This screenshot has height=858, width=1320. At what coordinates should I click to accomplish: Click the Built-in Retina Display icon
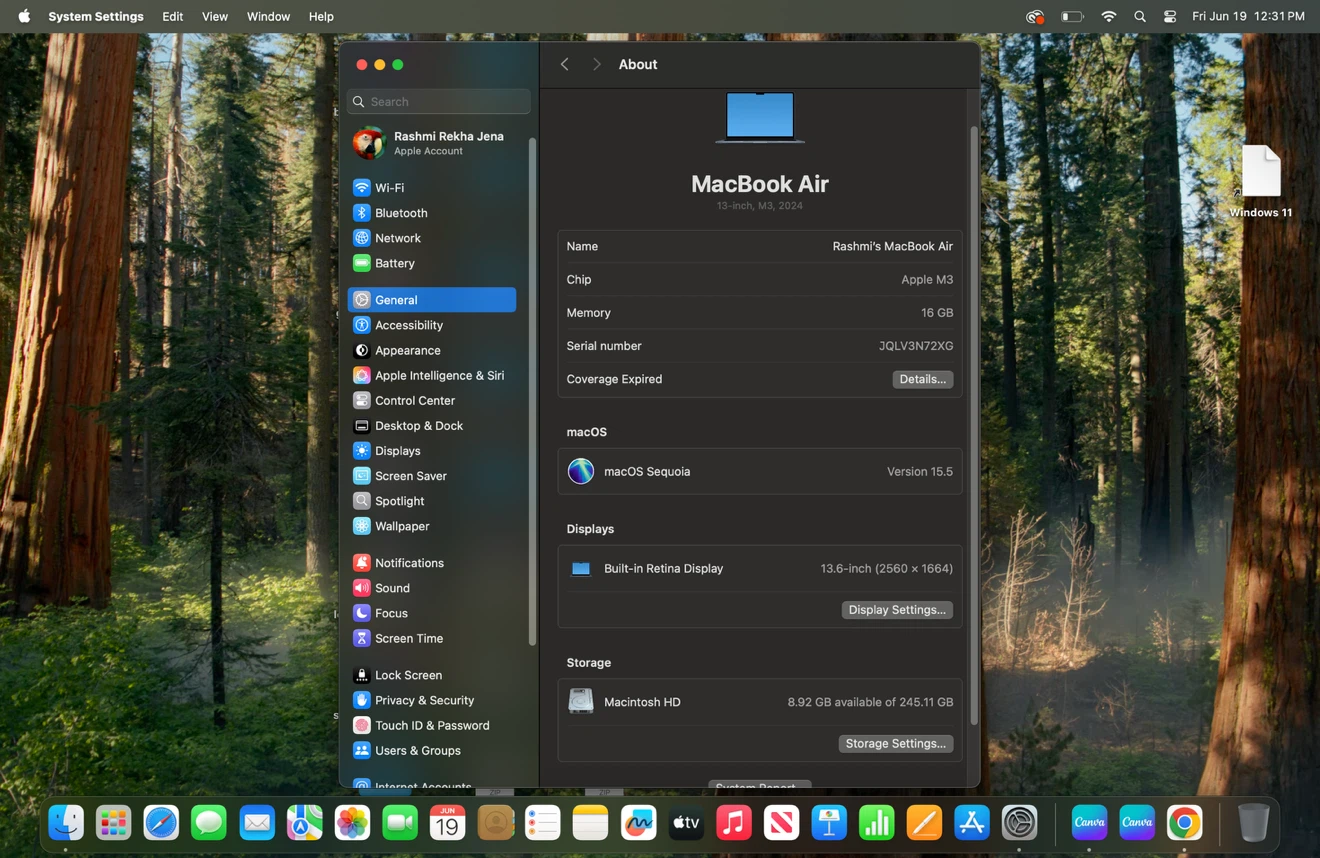pos(581,569)
